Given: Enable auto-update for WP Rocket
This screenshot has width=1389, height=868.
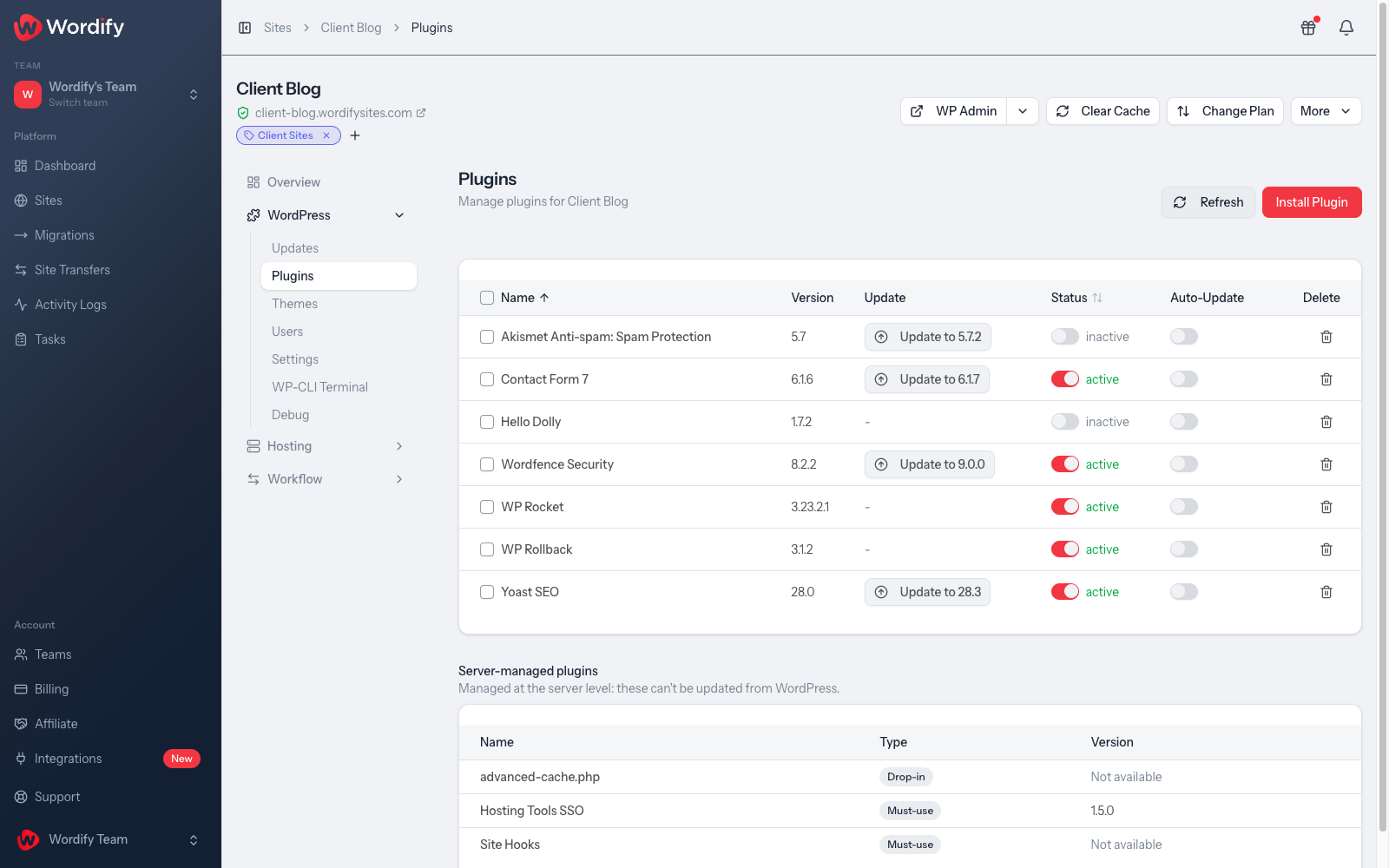Looking at the screenshot, I should tap(1184, 507).
